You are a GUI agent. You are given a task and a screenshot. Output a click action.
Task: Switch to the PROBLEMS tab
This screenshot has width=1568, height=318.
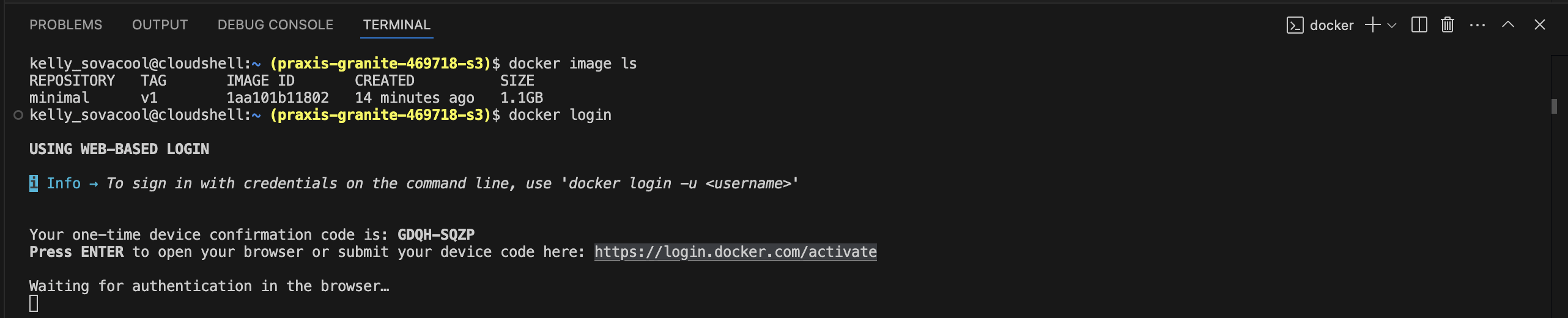66,25
